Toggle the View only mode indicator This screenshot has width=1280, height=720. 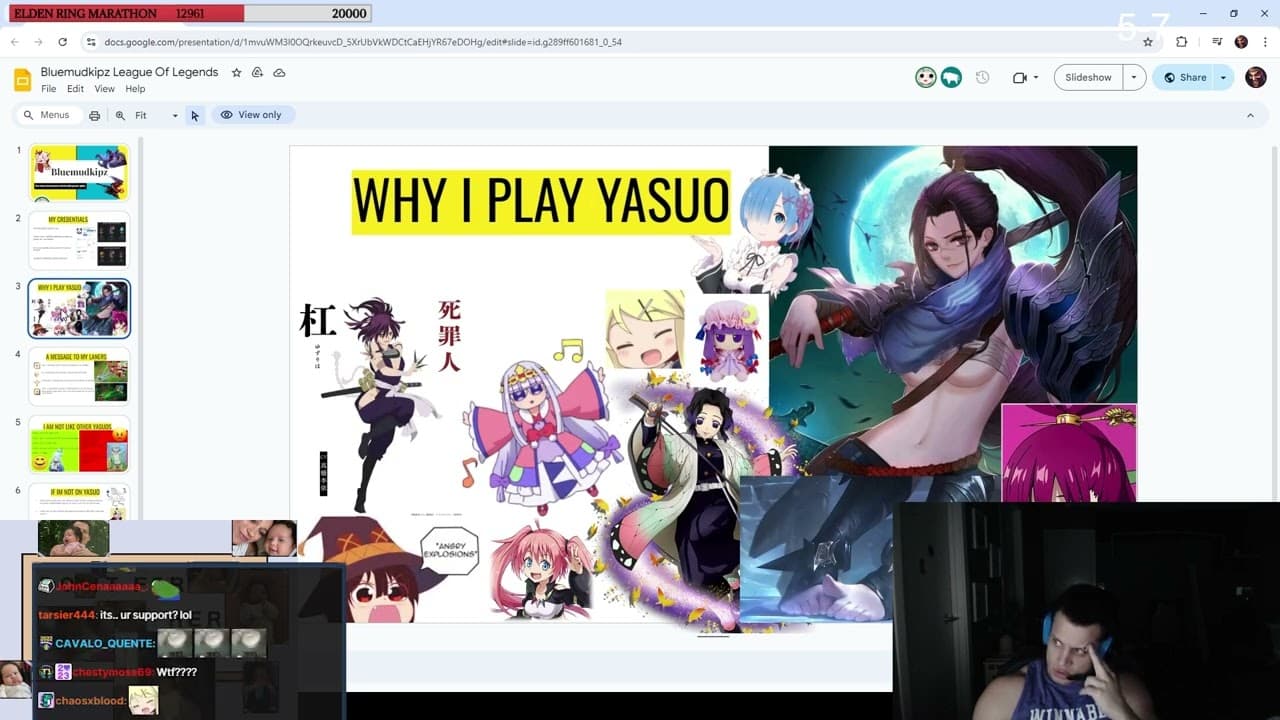coord(253,114)
